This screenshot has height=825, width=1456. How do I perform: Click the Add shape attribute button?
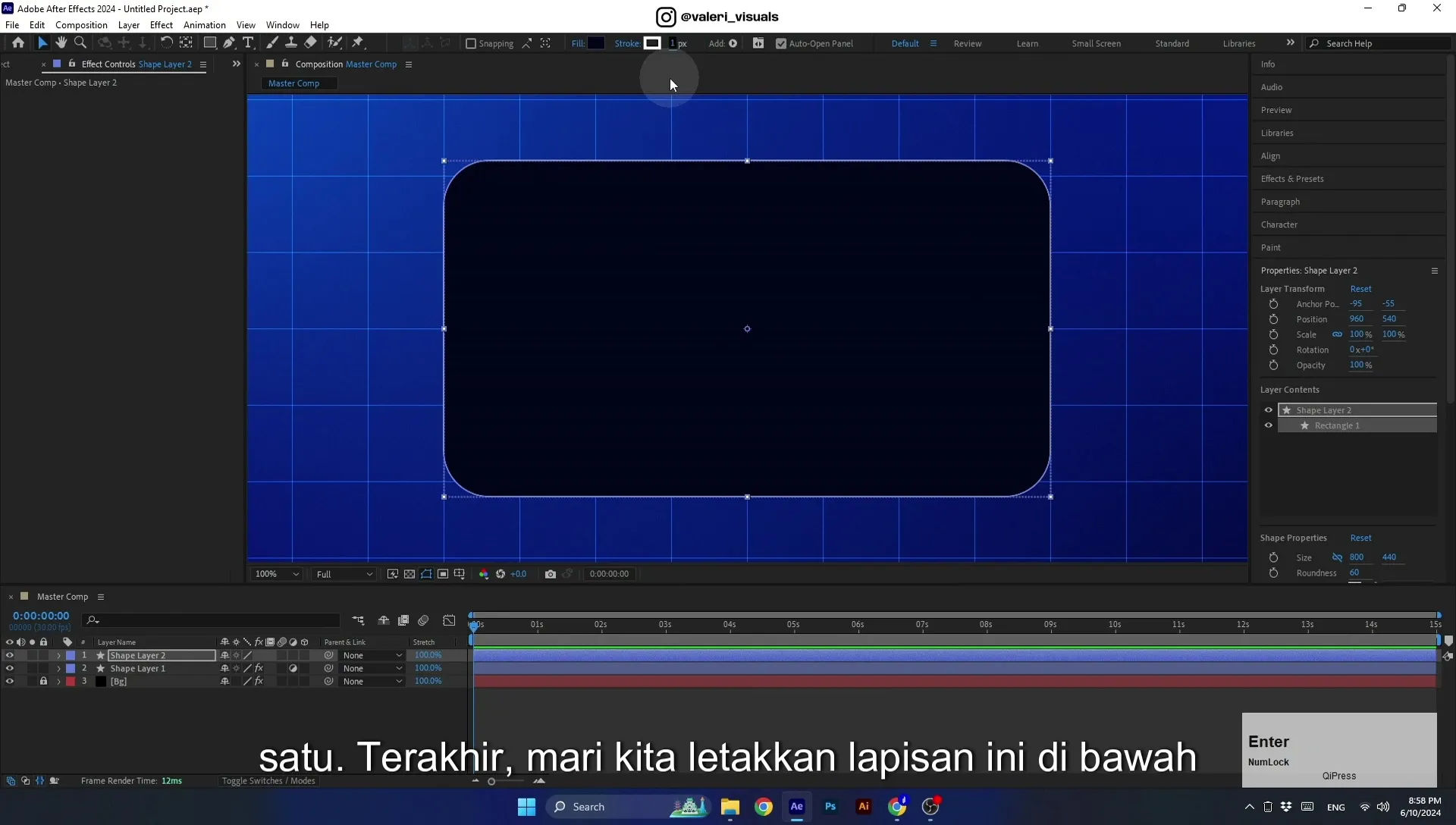733,43
